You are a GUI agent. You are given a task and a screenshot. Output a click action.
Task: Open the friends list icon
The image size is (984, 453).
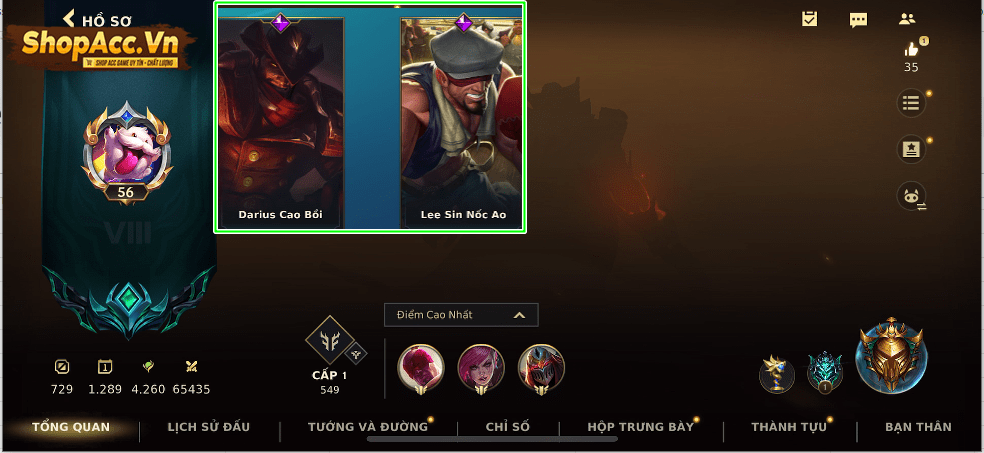[x=906, y=19]
